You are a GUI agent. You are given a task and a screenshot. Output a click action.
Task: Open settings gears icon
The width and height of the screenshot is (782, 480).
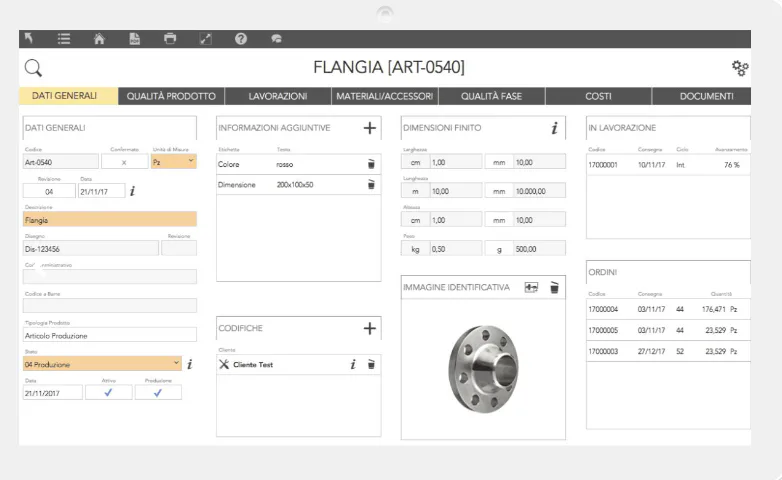point(740,68)
